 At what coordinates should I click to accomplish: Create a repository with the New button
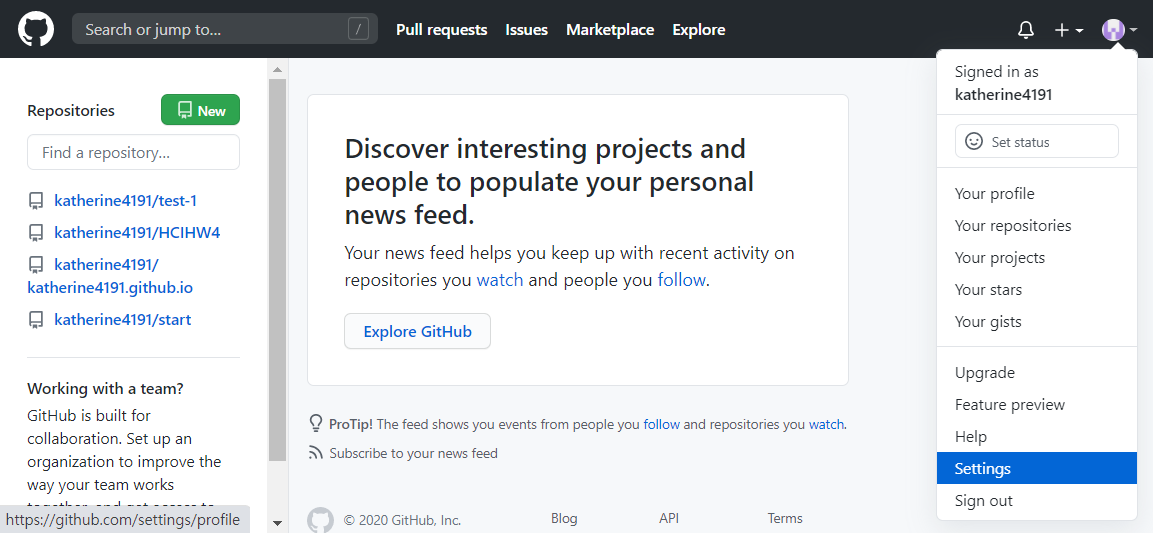point(200,110)
